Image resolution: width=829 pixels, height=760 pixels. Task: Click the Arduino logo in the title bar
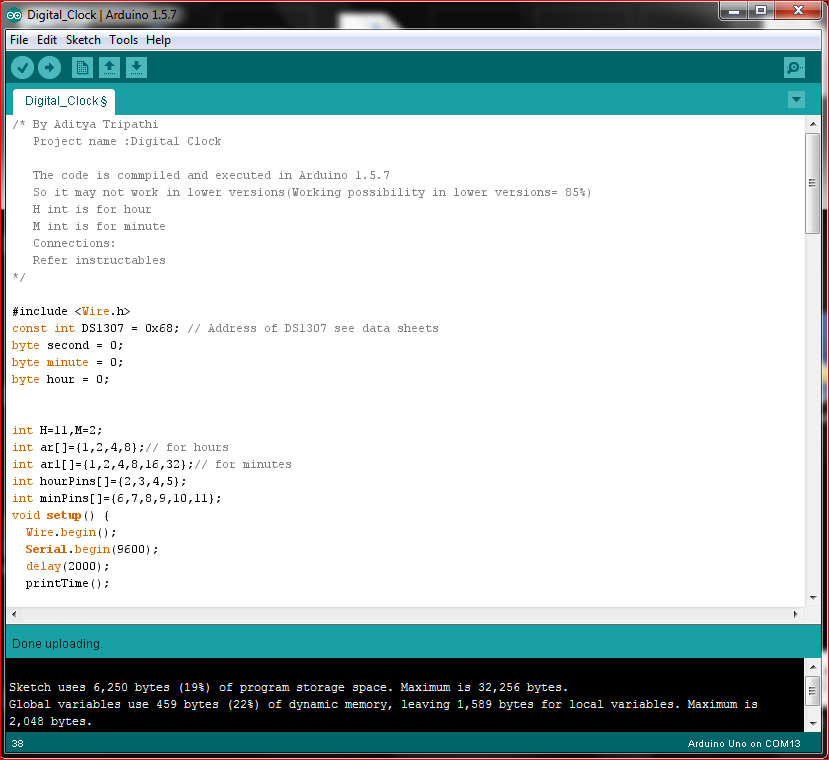pos(14,15)
